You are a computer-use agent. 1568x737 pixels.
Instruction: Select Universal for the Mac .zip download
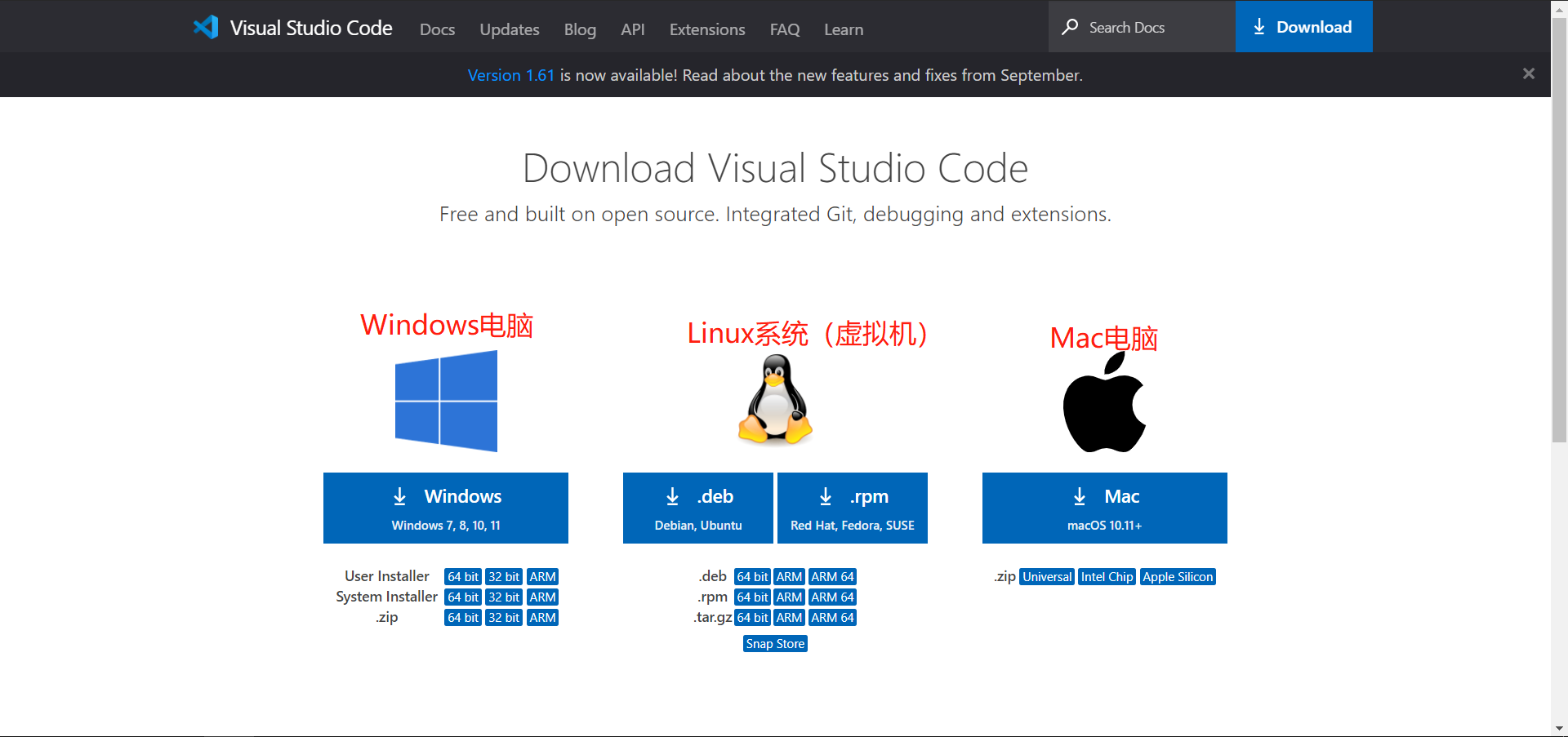pyautogui.click(x=1046, y=576)
